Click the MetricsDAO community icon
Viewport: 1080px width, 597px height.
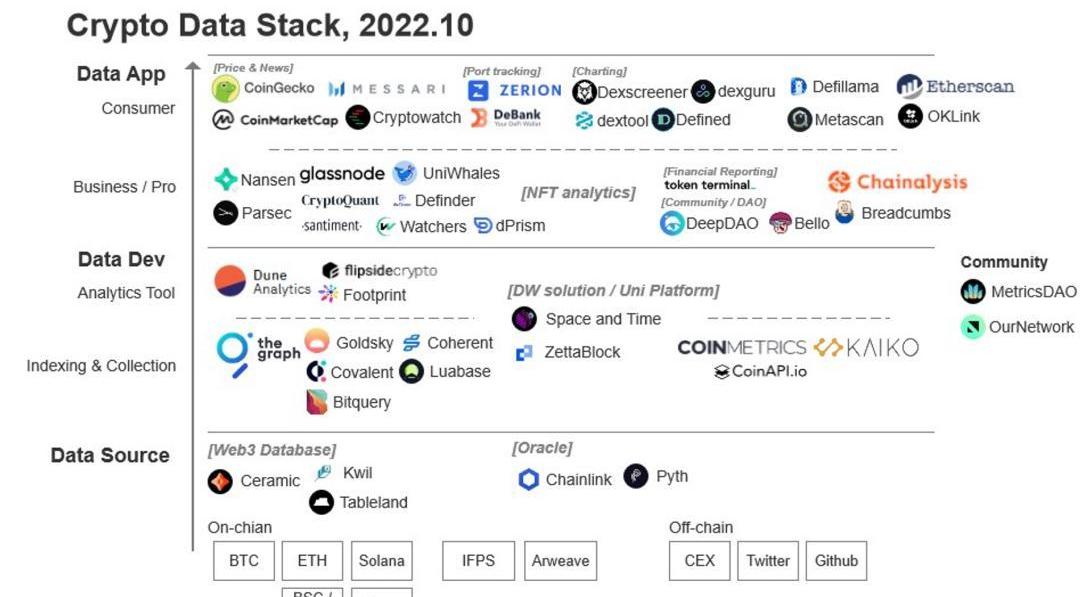point(973,292)
